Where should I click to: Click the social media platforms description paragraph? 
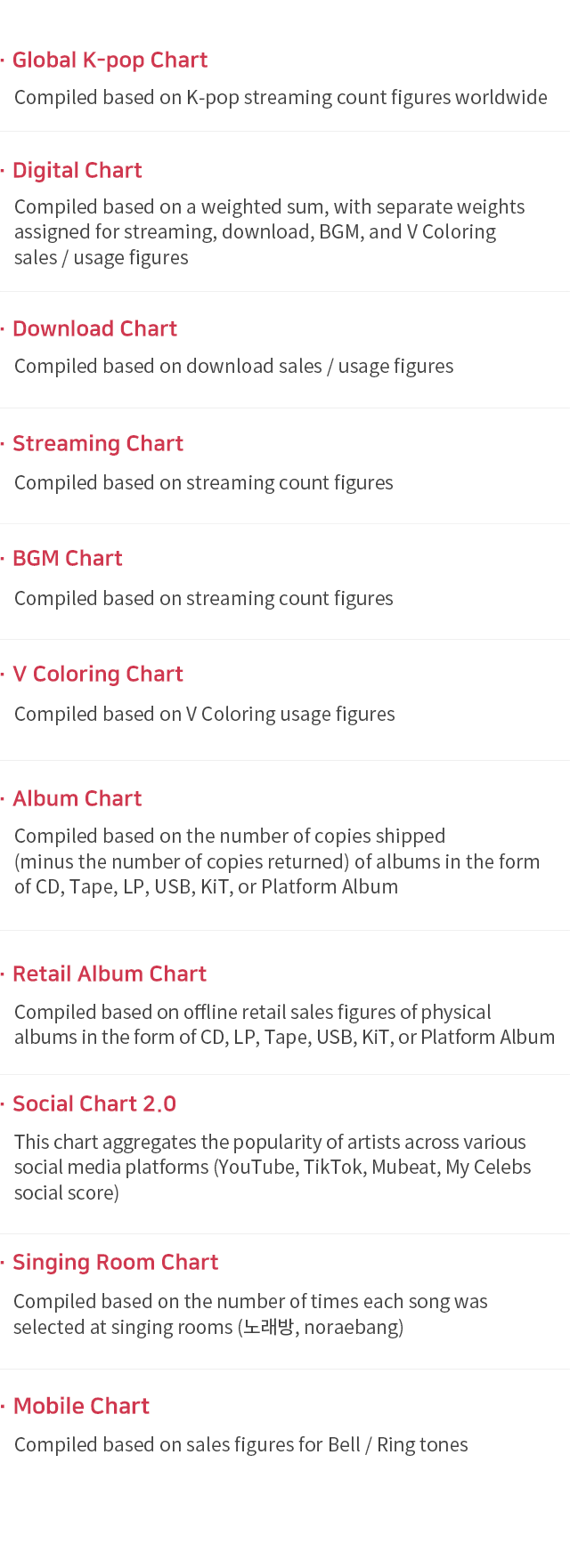tap(273, 1167)
